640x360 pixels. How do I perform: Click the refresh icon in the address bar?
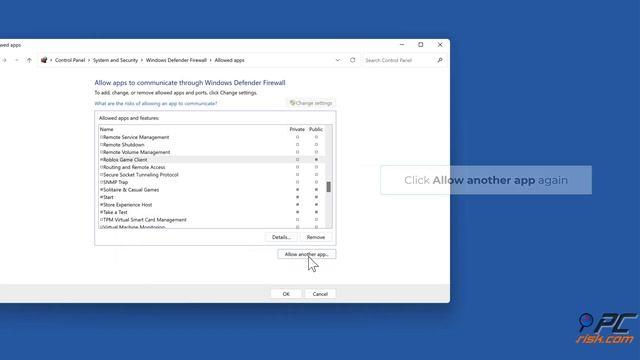353,60
